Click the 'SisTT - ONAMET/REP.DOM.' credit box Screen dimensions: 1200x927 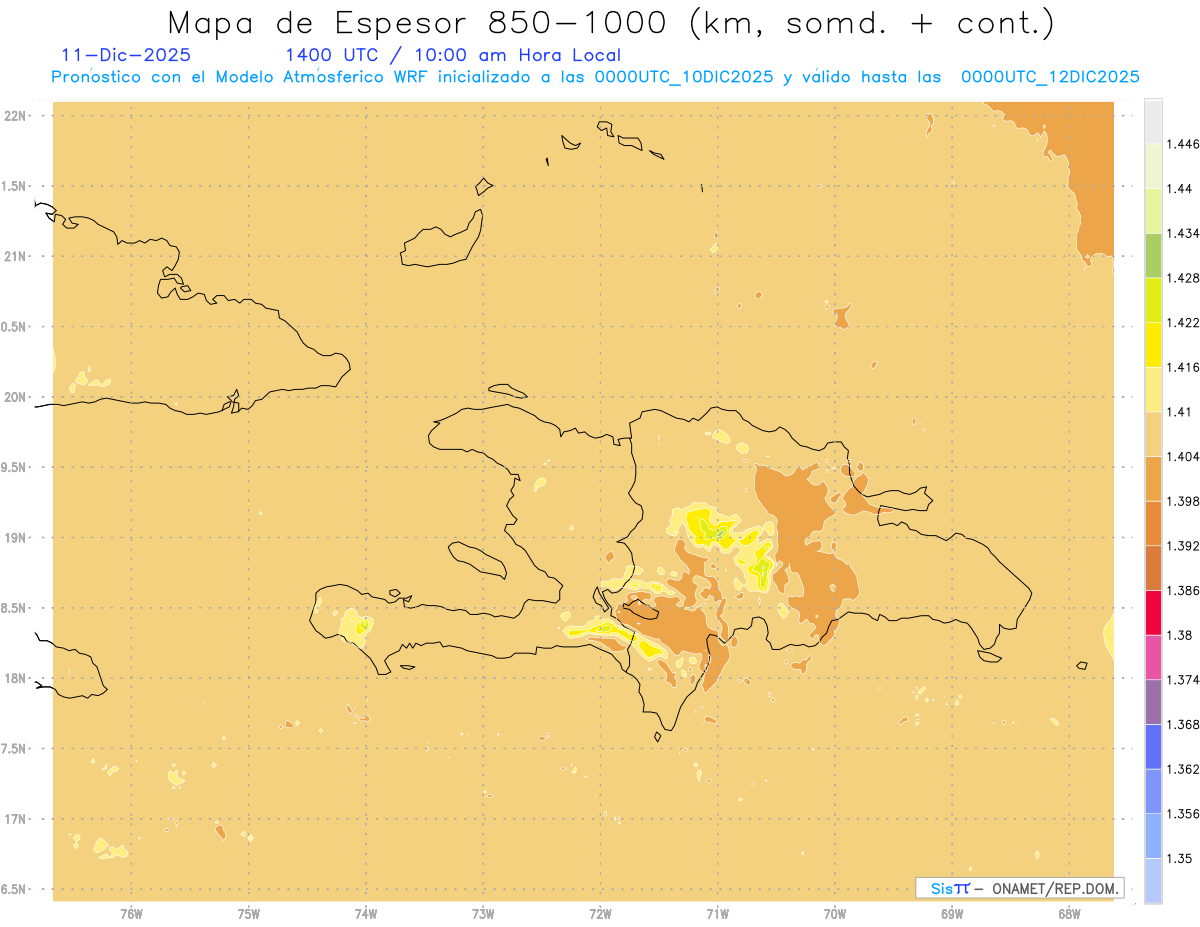(1020, 888)
